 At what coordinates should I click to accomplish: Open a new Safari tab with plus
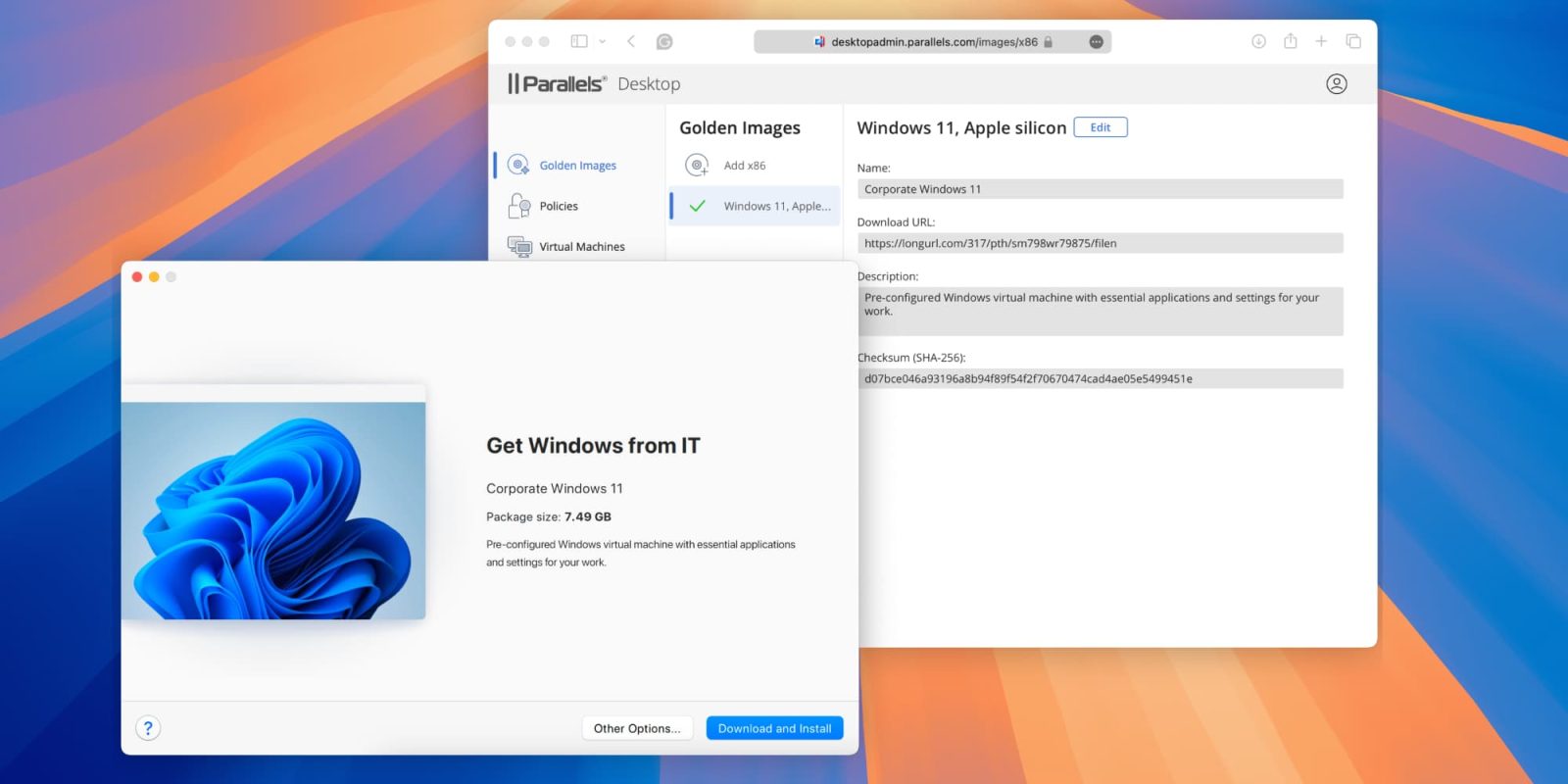click(1321, 41)
